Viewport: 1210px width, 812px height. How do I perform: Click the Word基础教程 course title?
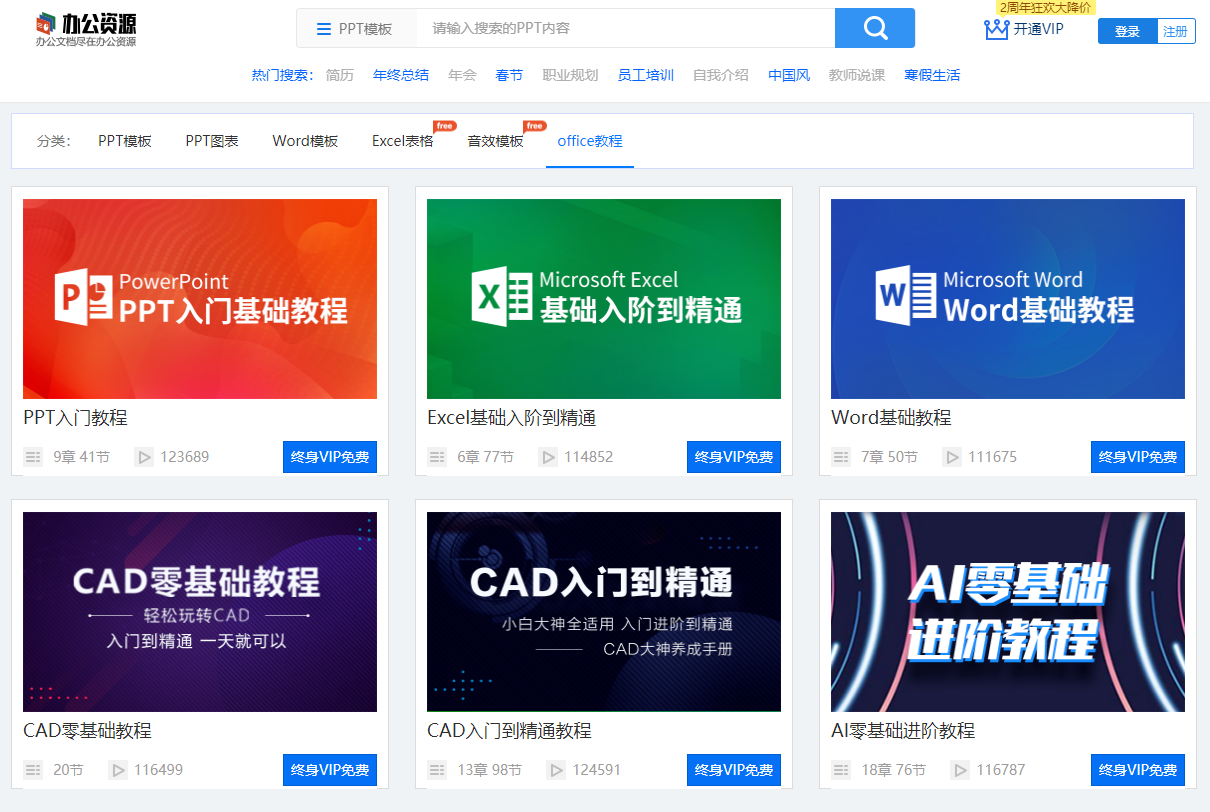891,418
